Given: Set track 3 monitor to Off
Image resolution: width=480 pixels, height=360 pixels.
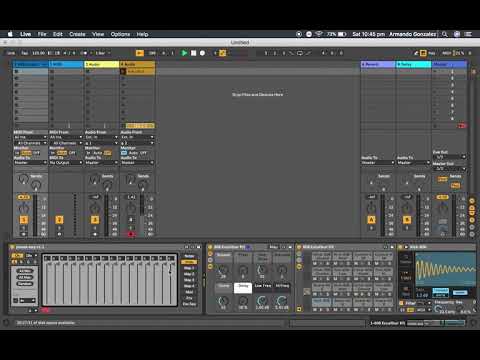Looking at the screenshot, I should [107, 153].
